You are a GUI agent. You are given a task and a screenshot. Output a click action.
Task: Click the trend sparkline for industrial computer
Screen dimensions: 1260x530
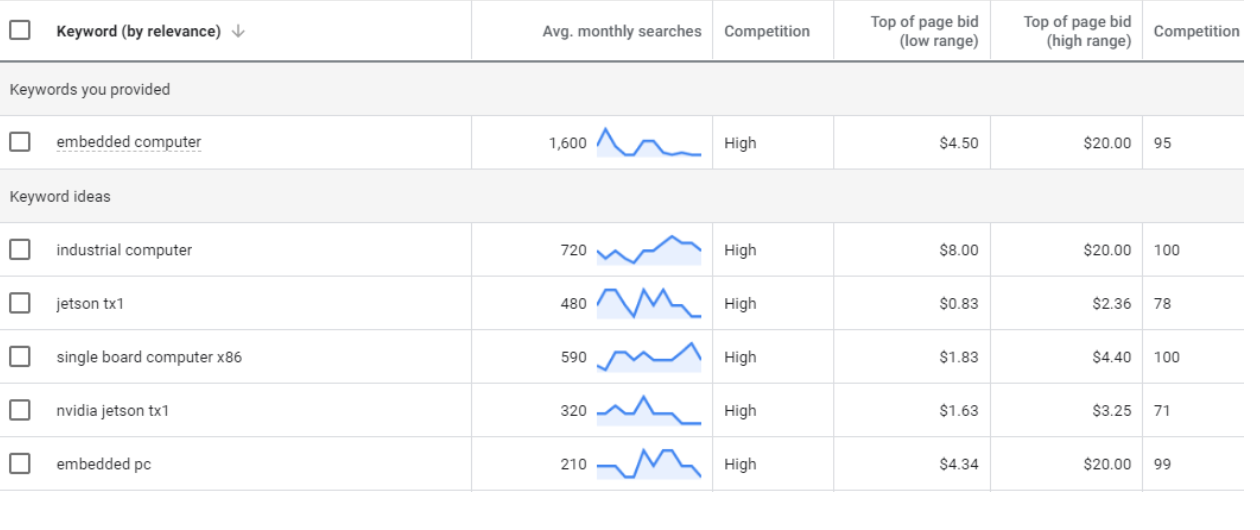coord(649,250)
